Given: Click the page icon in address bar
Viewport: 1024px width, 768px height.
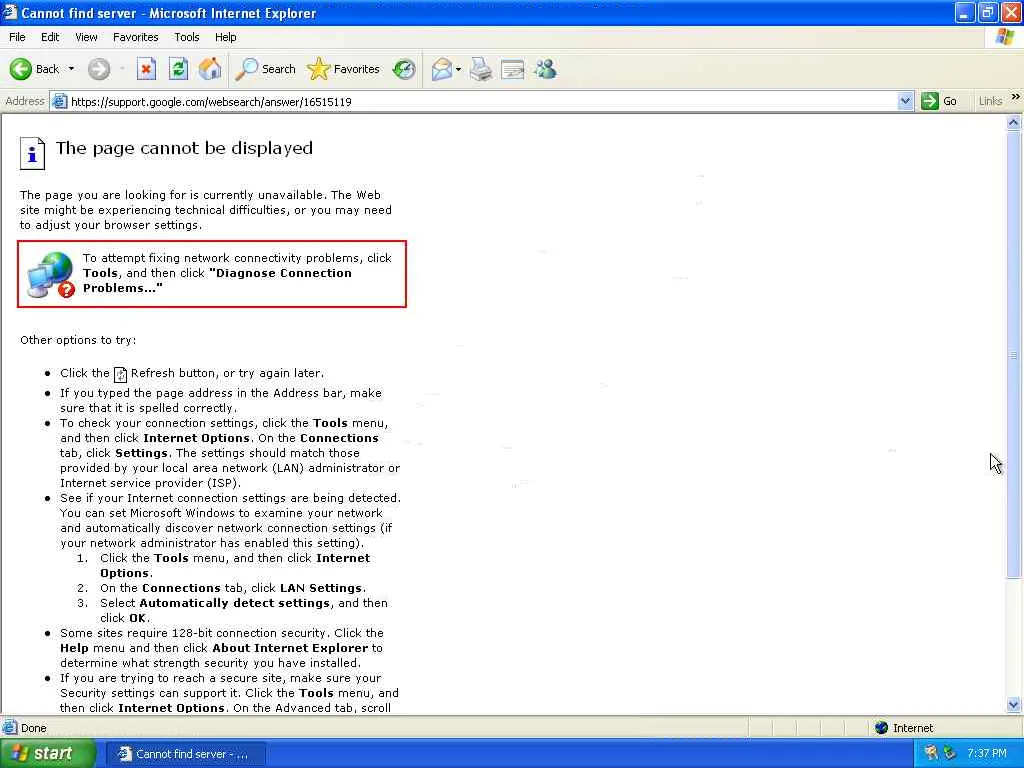Looking at the screenshot, I should point(59,101).
